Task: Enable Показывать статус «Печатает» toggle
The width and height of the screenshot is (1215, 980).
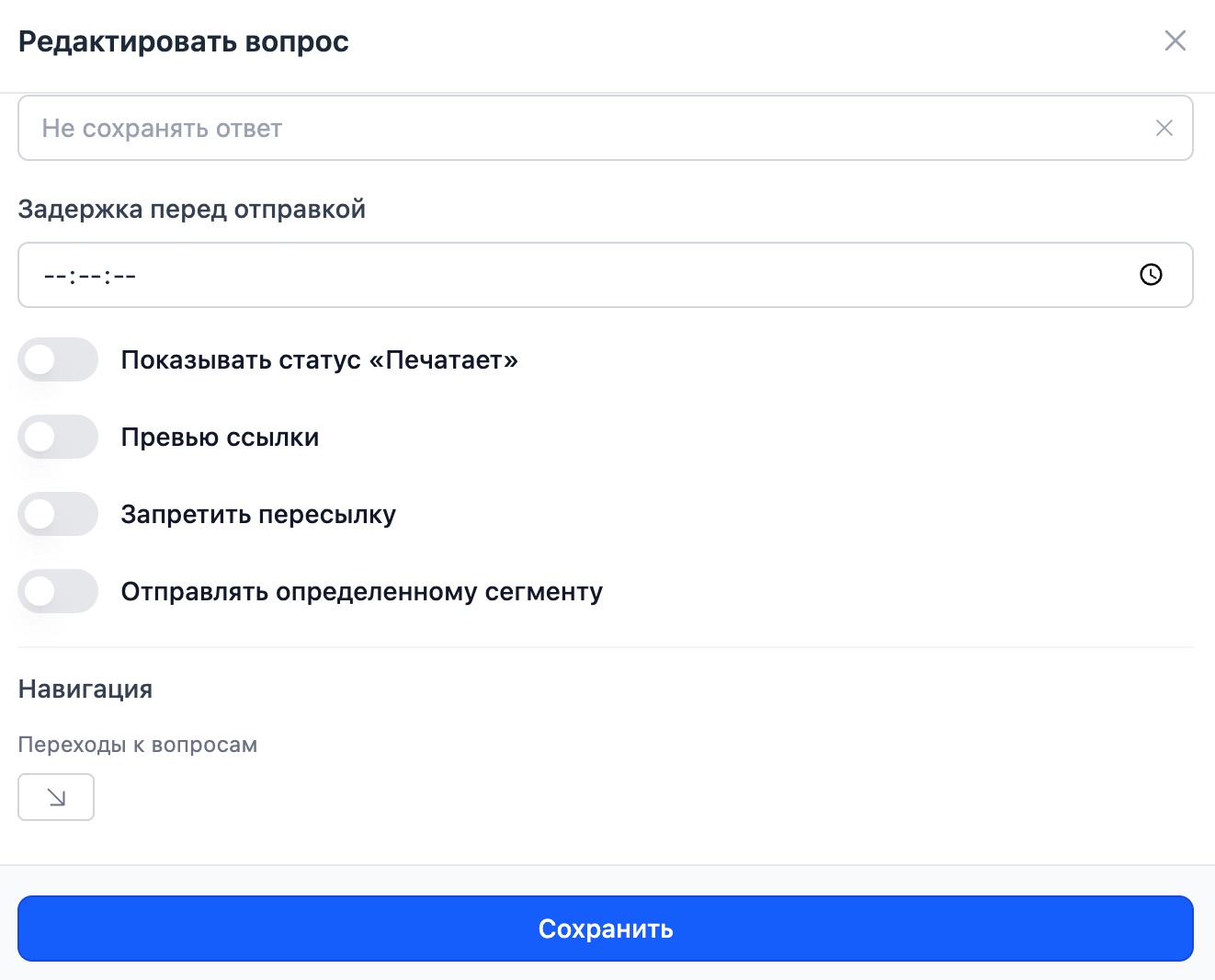Action: (58, 360)
